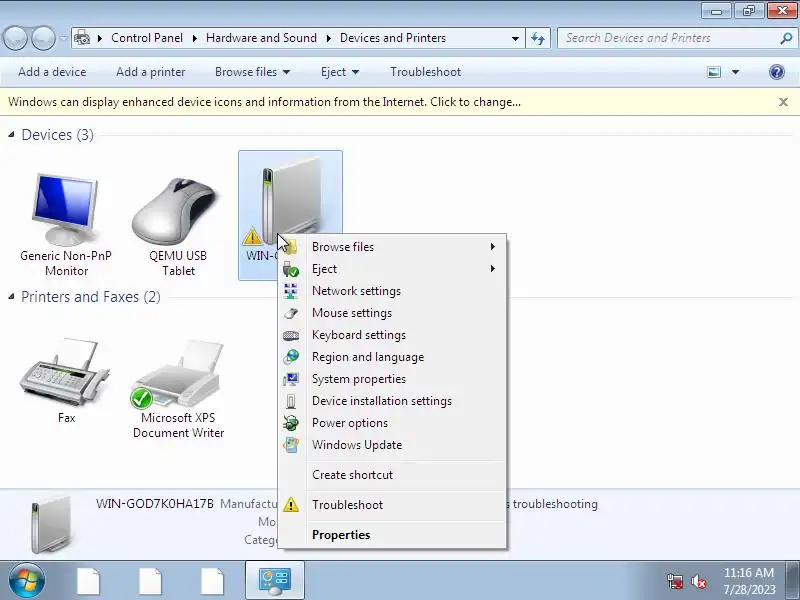Click Add a device toolbar button

click(52, 72)
